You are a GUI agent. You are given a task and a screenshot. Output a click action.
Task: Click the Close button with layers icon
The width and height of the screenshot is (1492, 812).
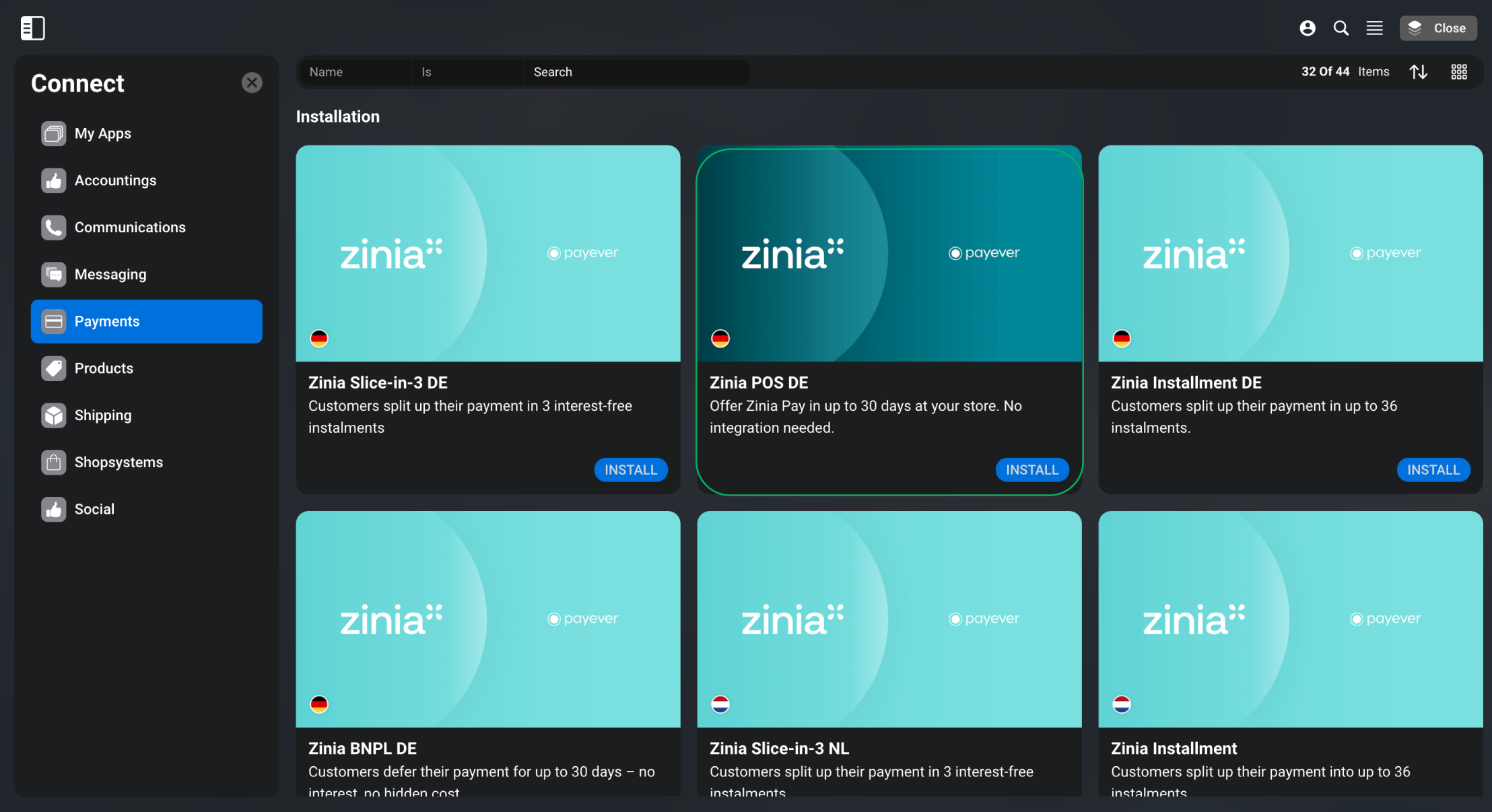point(1438,28)
